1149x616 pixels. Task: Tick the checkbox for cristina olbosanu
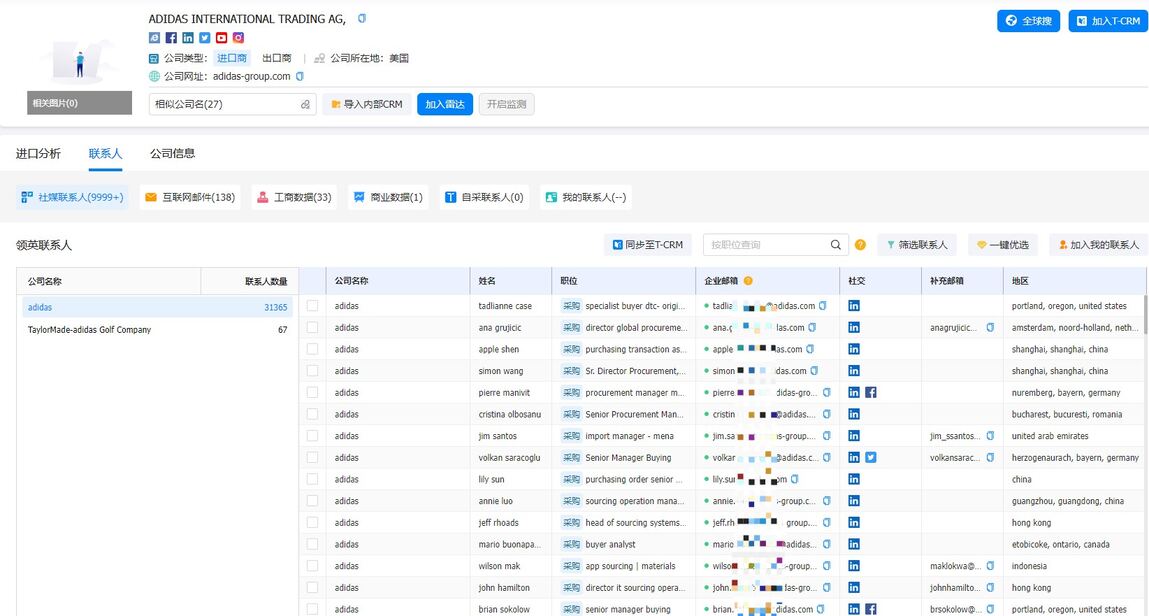[x=312, y=414]
